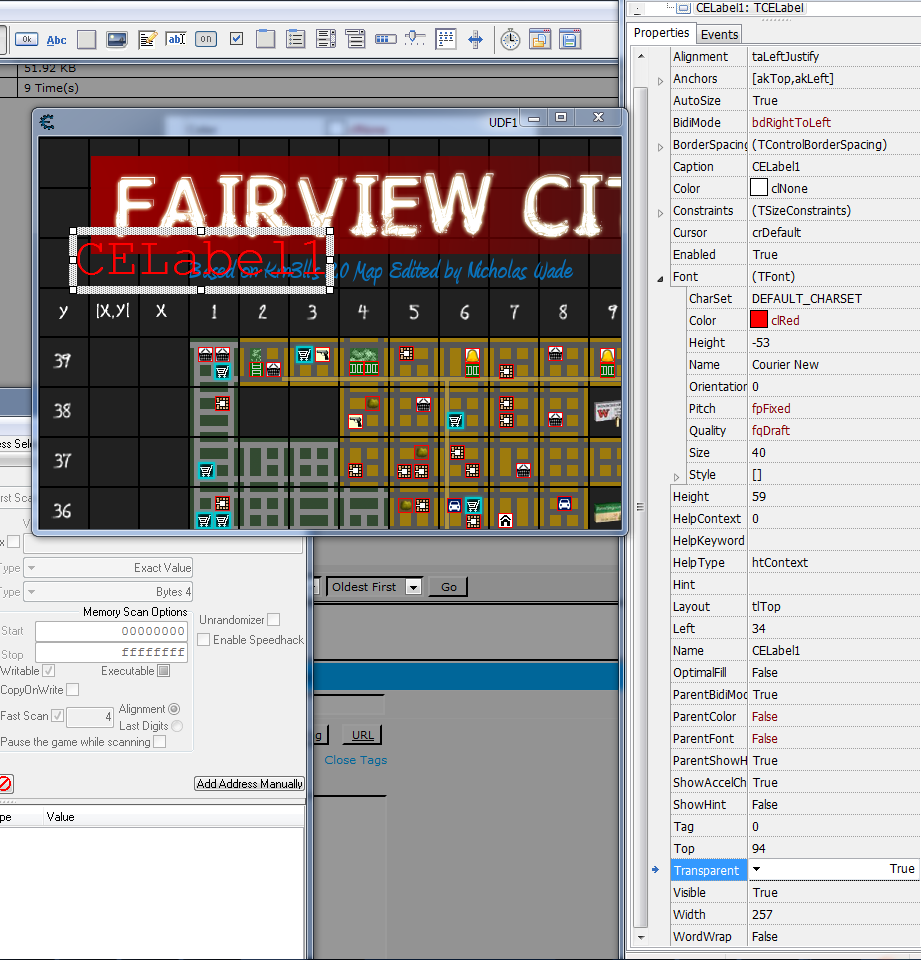Viewport: 921px width, 960px height.
Task: Select the Splitter component icon
Action: [x=475, y=40]
